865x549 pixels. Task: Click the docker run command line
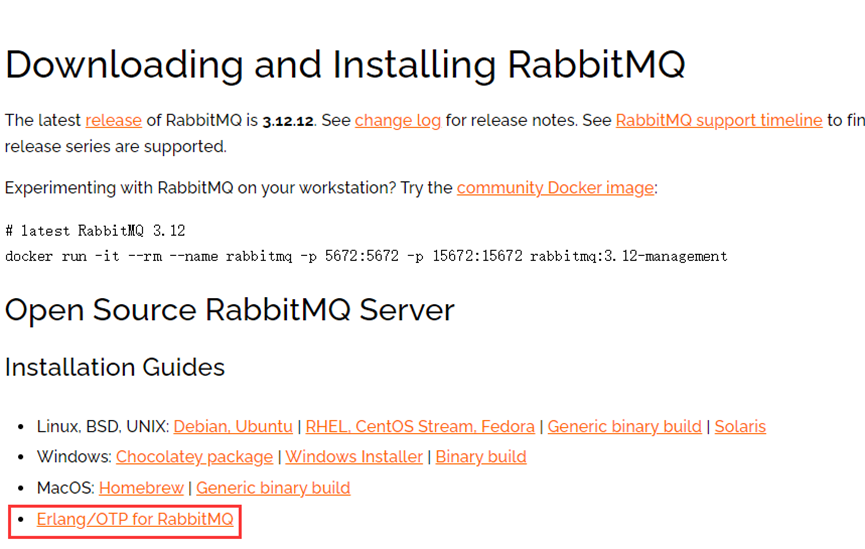point(366,257)
